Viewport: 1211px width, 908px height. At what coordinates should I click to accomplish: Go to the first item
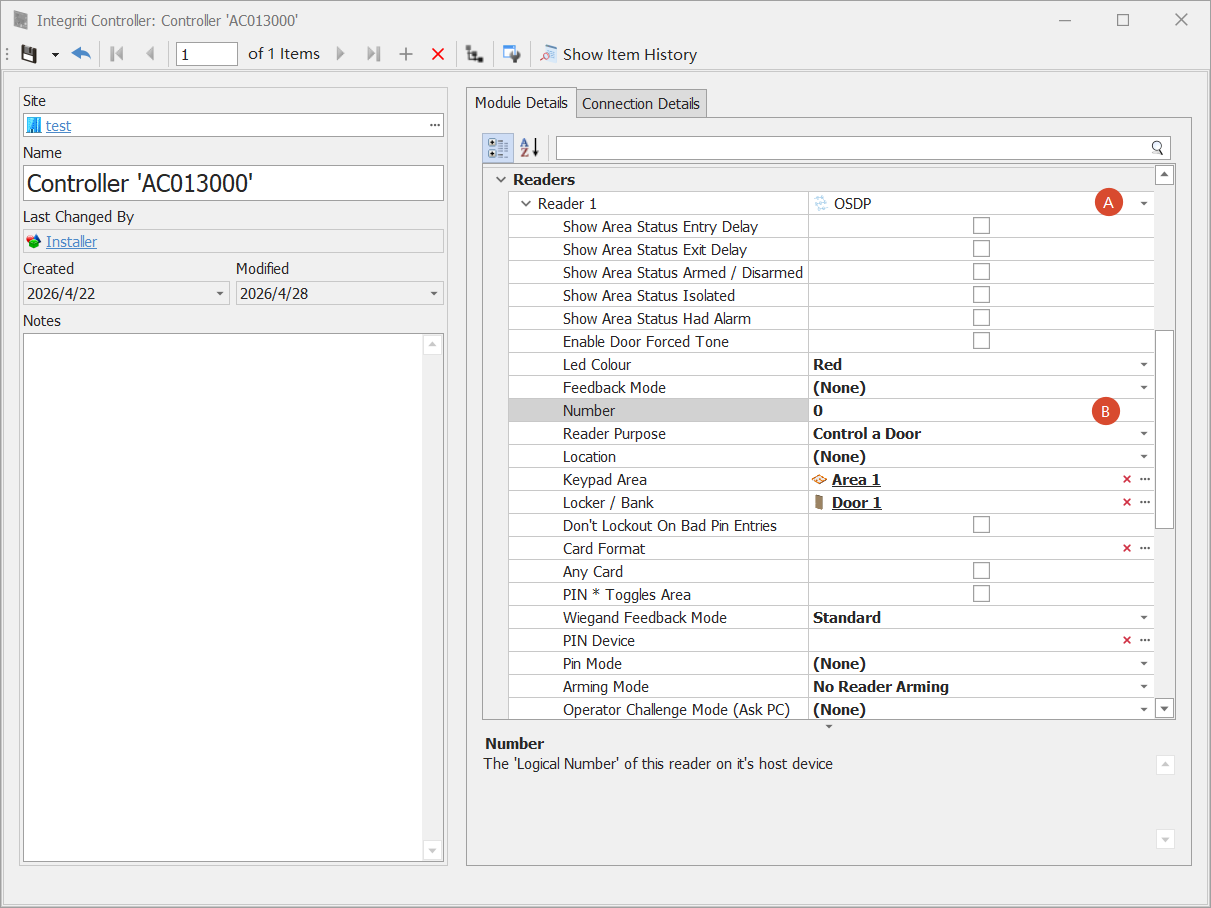(117, 54)
